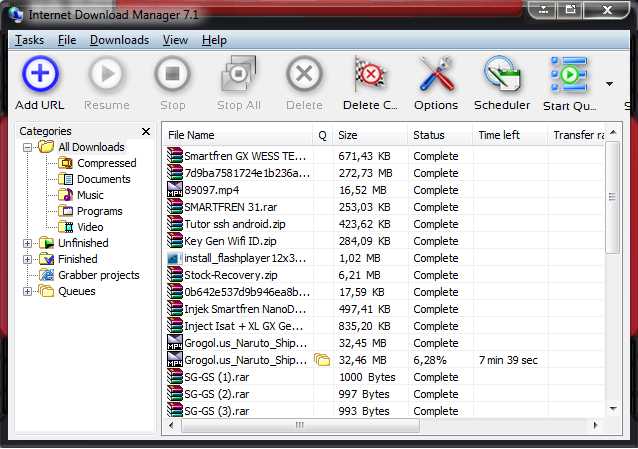Click the vertical scrollbar down arrow
Viewport: 638px width, 449px height.
pos(613,408)
